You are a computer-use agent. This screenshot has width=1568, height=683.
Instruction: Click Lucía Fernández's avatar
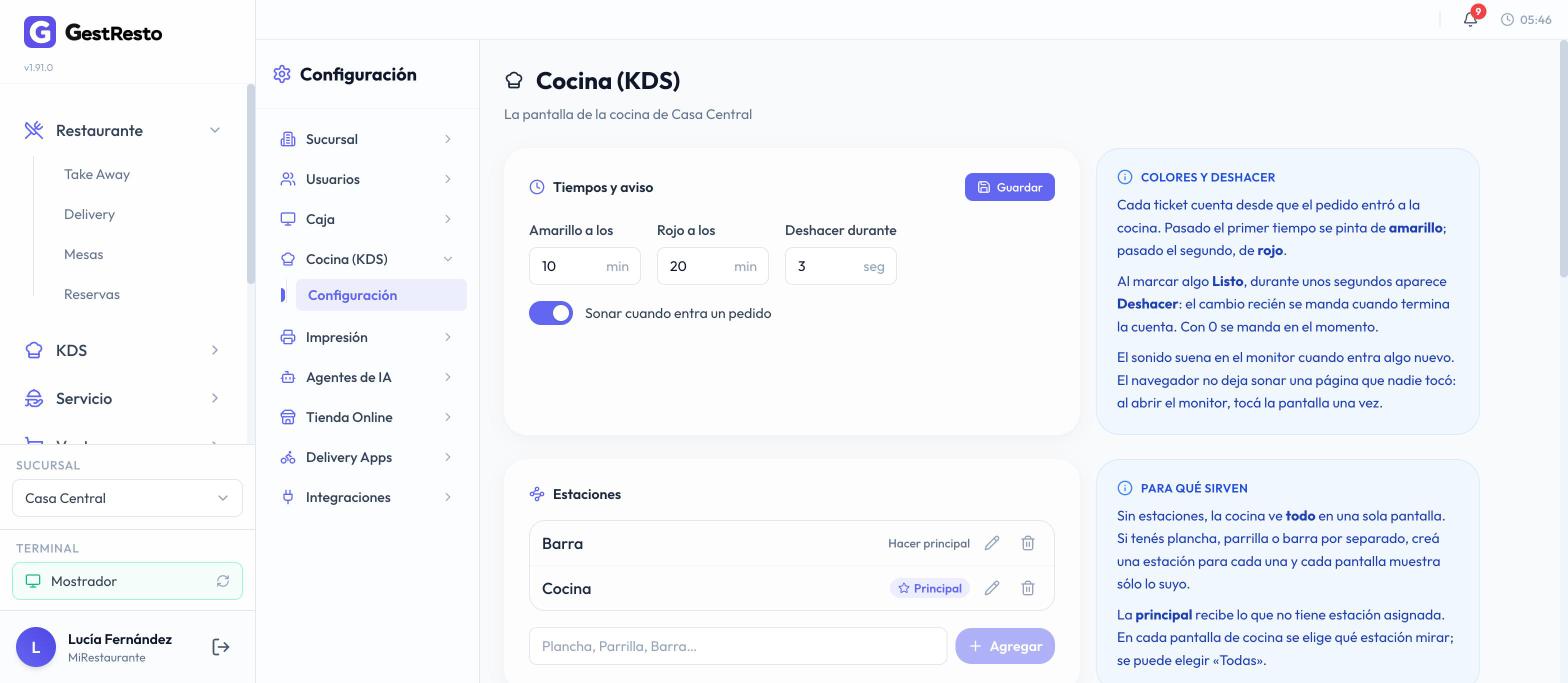click(36, 647)
